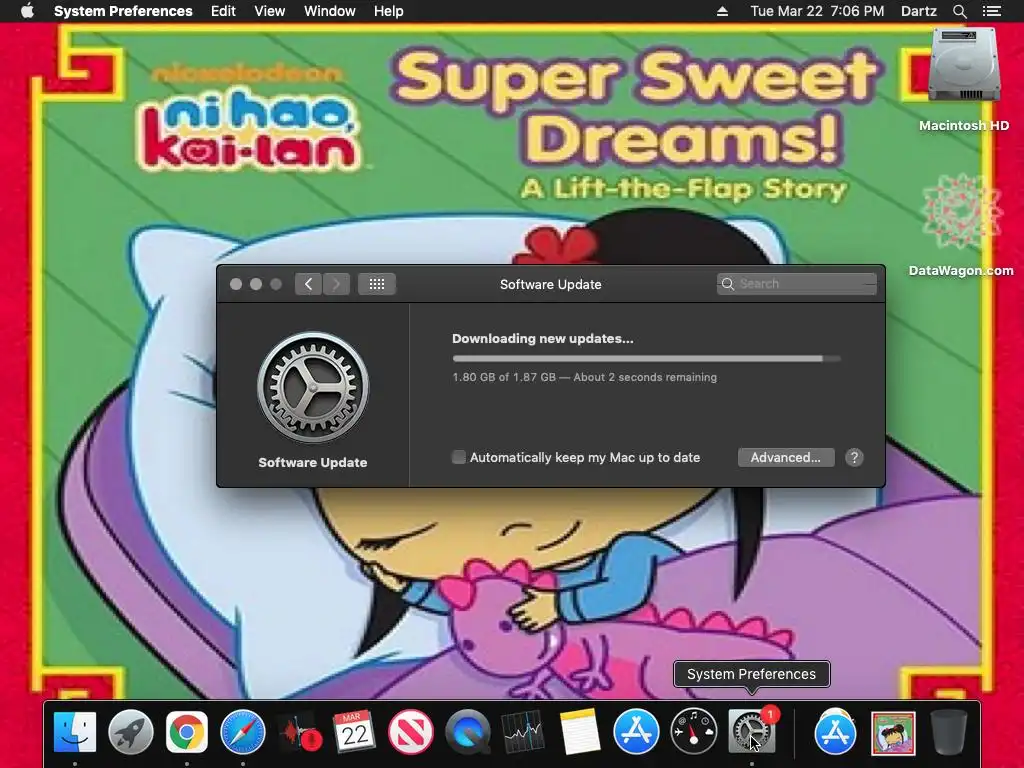The width and height of the screenshot is (1024, 768).
Task: Open the News app in Dock
Action: [411, 732]
